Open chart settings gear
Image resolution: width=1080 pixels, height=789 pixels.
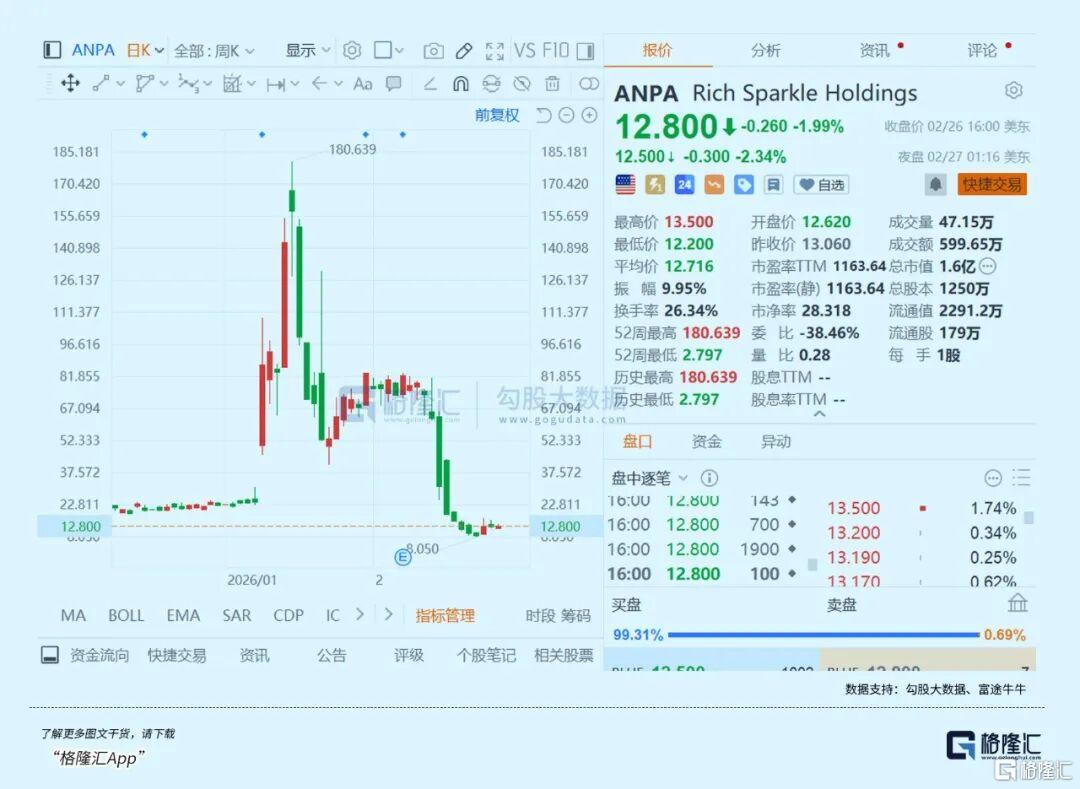(x=352, y=50)
